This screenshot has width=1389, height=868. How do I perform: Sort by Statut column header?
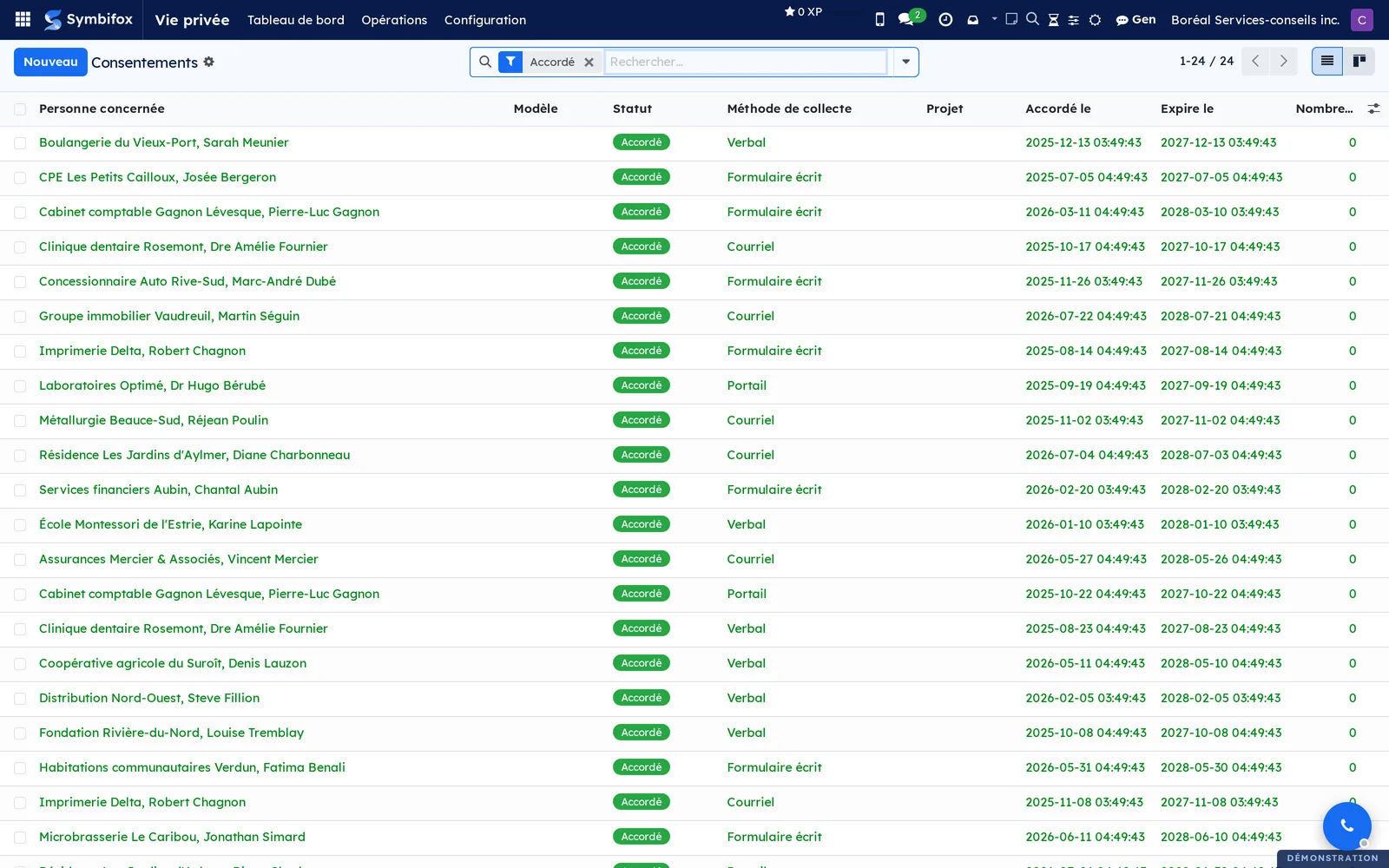(x=632, y=108)
